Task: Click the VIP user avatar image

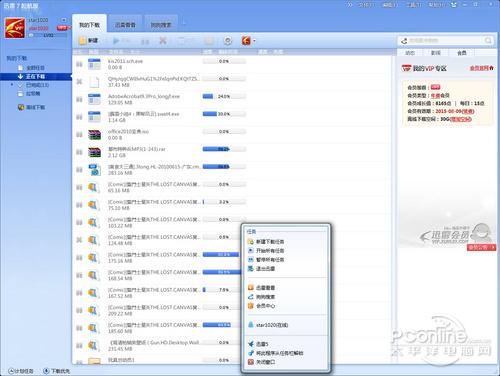Action: (x=15, y=28)
